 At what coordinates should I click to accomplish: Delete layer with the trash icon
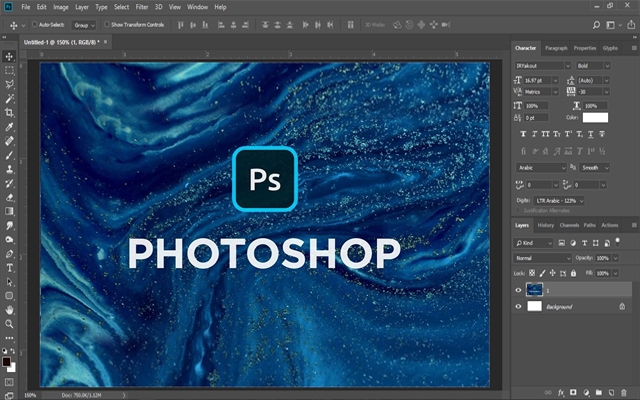point(623,392)
